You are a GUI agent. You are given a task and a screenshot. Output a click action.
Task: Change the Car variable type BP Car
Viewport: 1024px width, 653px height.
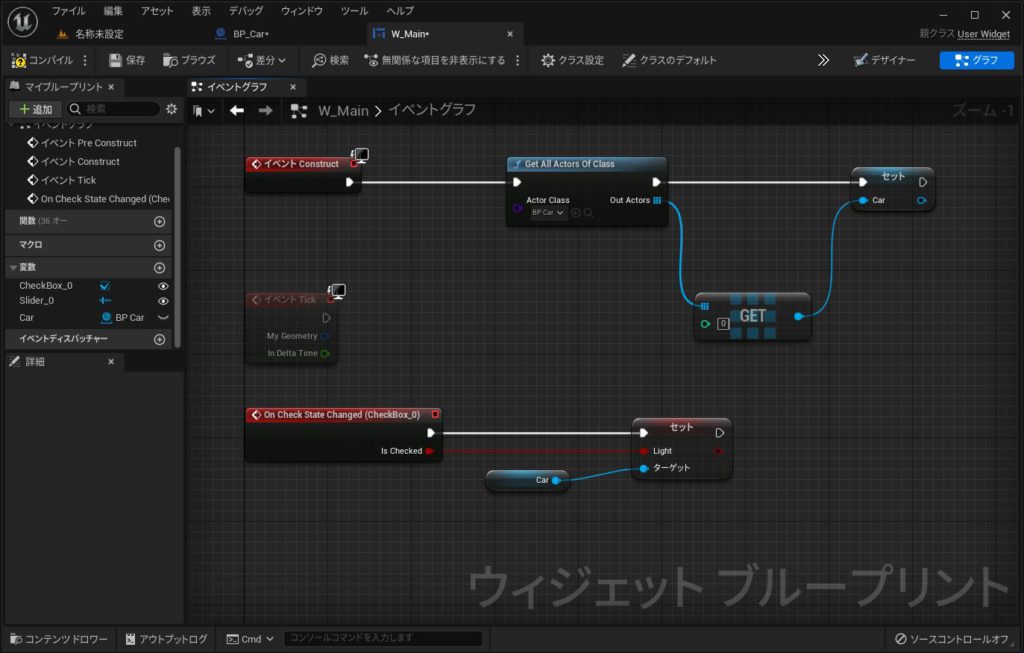pos(123,318)
